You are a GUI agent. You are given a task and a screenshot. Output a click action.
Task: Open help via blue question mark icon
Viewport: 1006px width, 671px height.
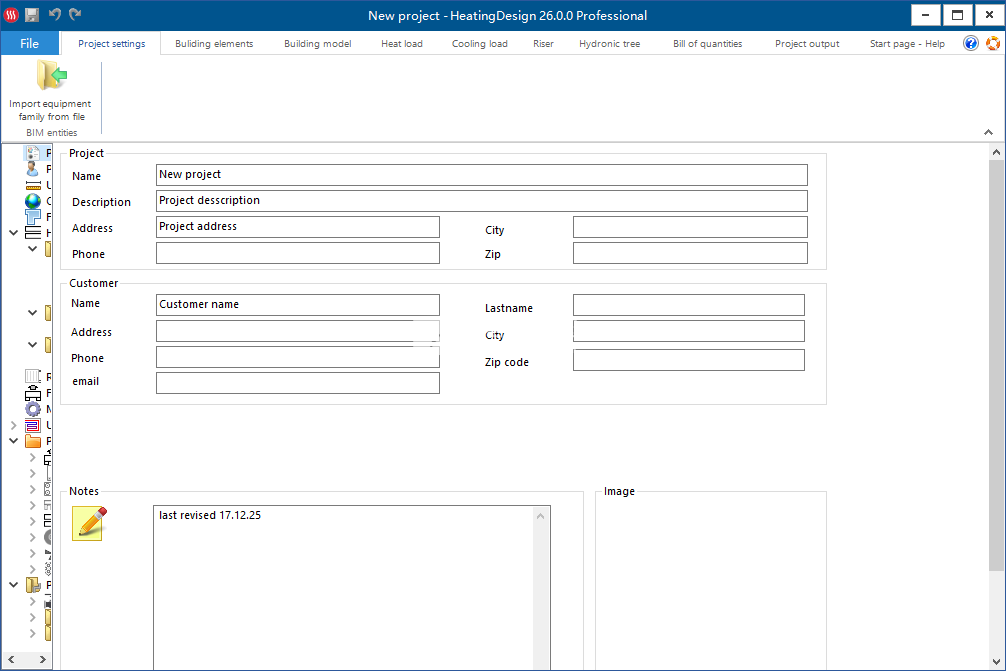pyautogui.click(x=970, y=43)
